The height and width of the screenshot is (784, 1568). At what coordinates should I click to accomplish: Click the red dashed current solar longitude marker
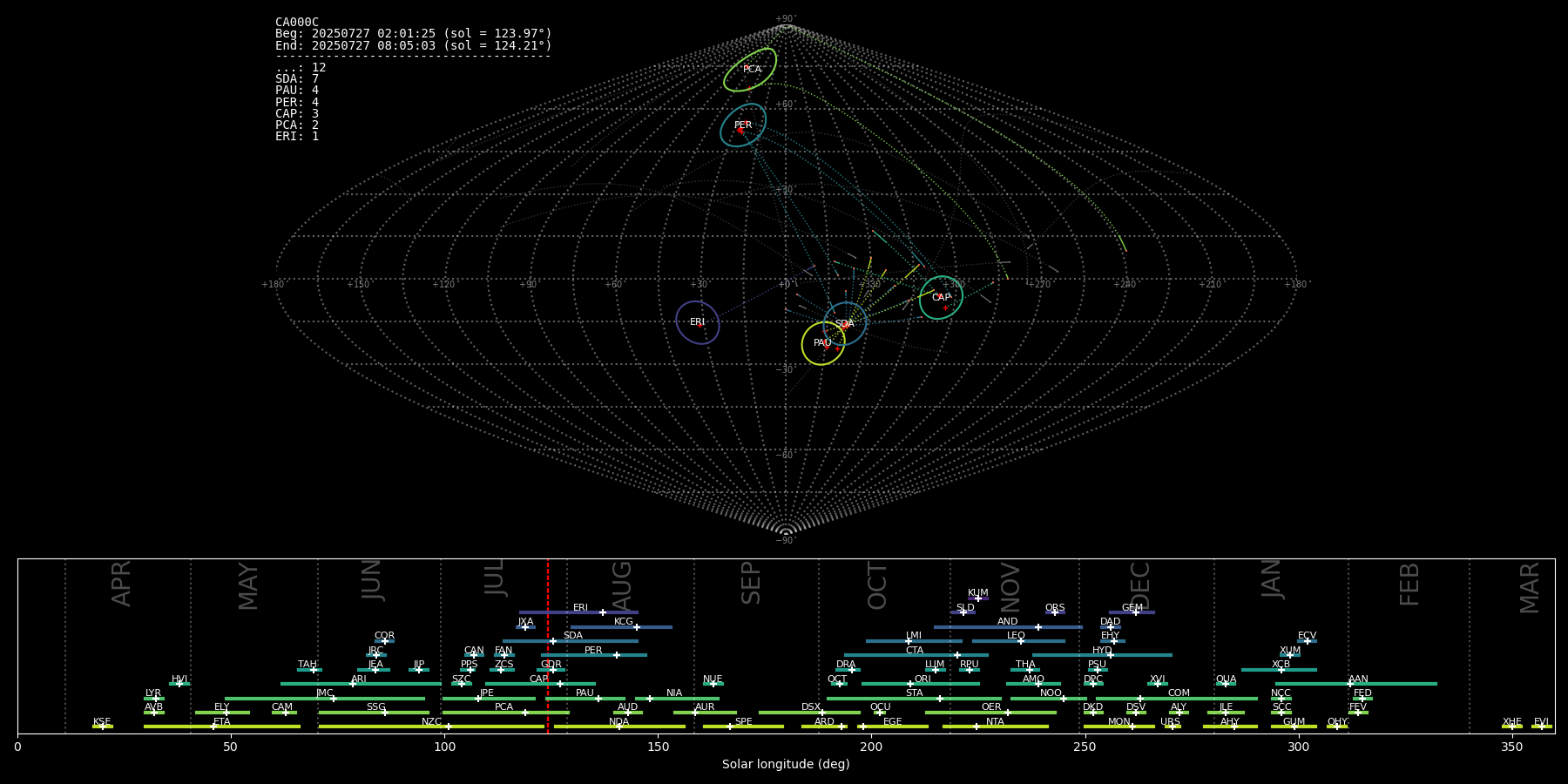tap(548, 645)
